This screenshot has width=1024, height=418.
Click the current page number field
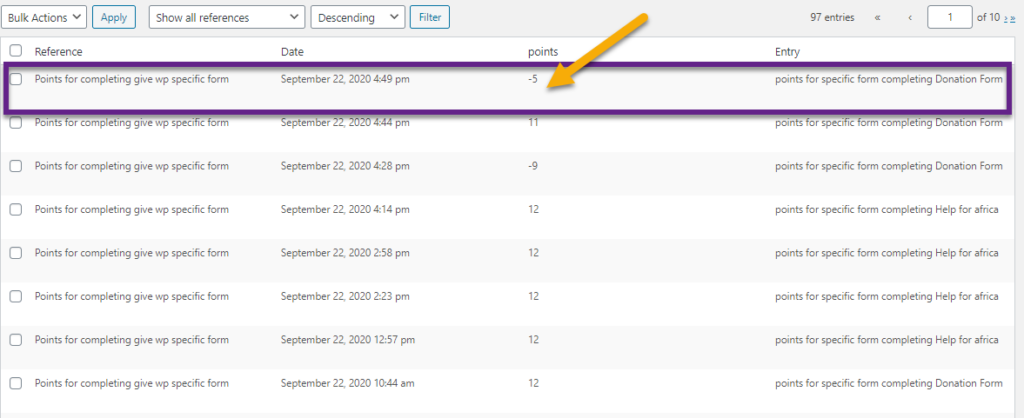[949, 17]
